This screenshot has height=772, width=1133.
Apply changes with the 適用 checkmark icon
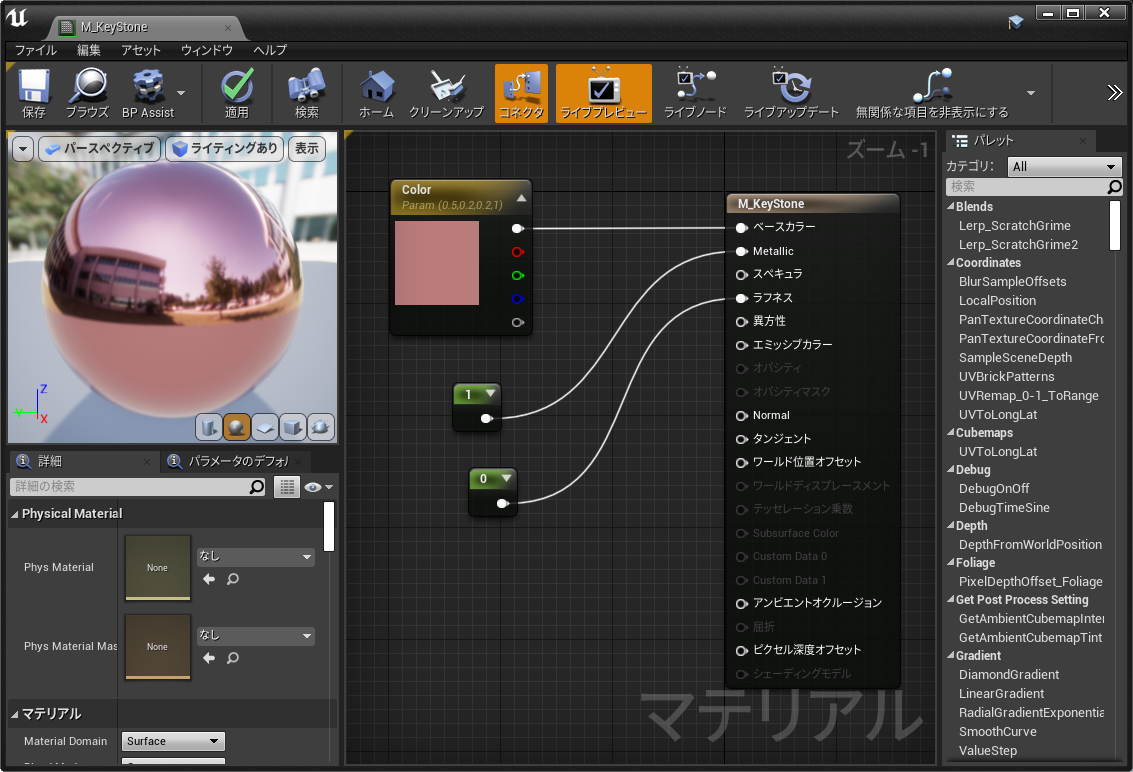pyautogui.click(x=237, y=93)
